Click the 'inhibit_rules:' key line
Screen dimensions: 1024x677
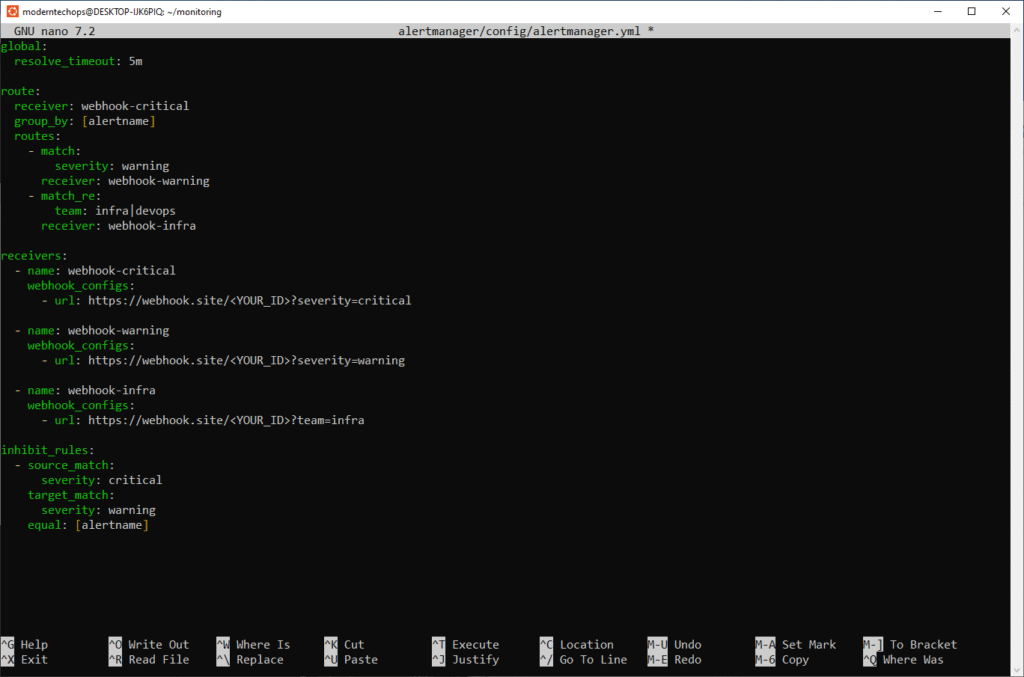coord(48,450)
